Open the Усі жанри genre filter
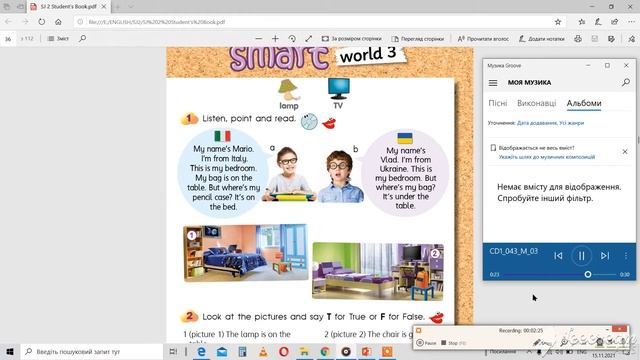Viewport: 640px width, 360px height. (x=572, y=123)
